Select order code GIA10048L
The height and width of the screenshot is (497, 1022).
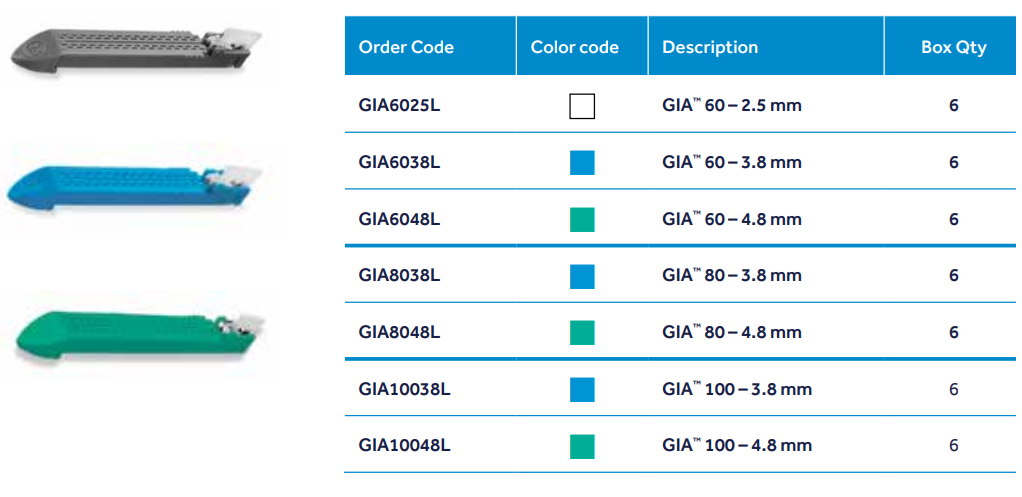pos(404,445)
